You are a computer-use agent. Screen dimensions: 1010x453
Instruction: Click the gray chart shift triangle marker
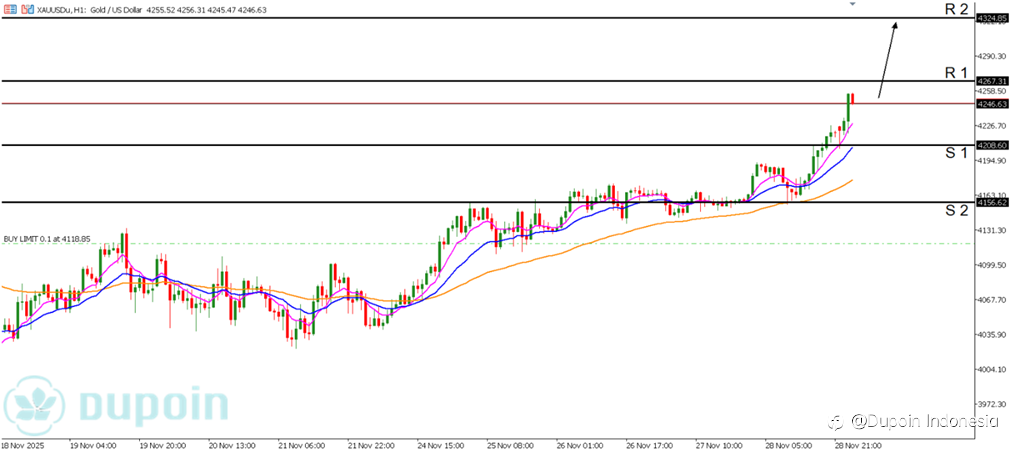(853, 4)
